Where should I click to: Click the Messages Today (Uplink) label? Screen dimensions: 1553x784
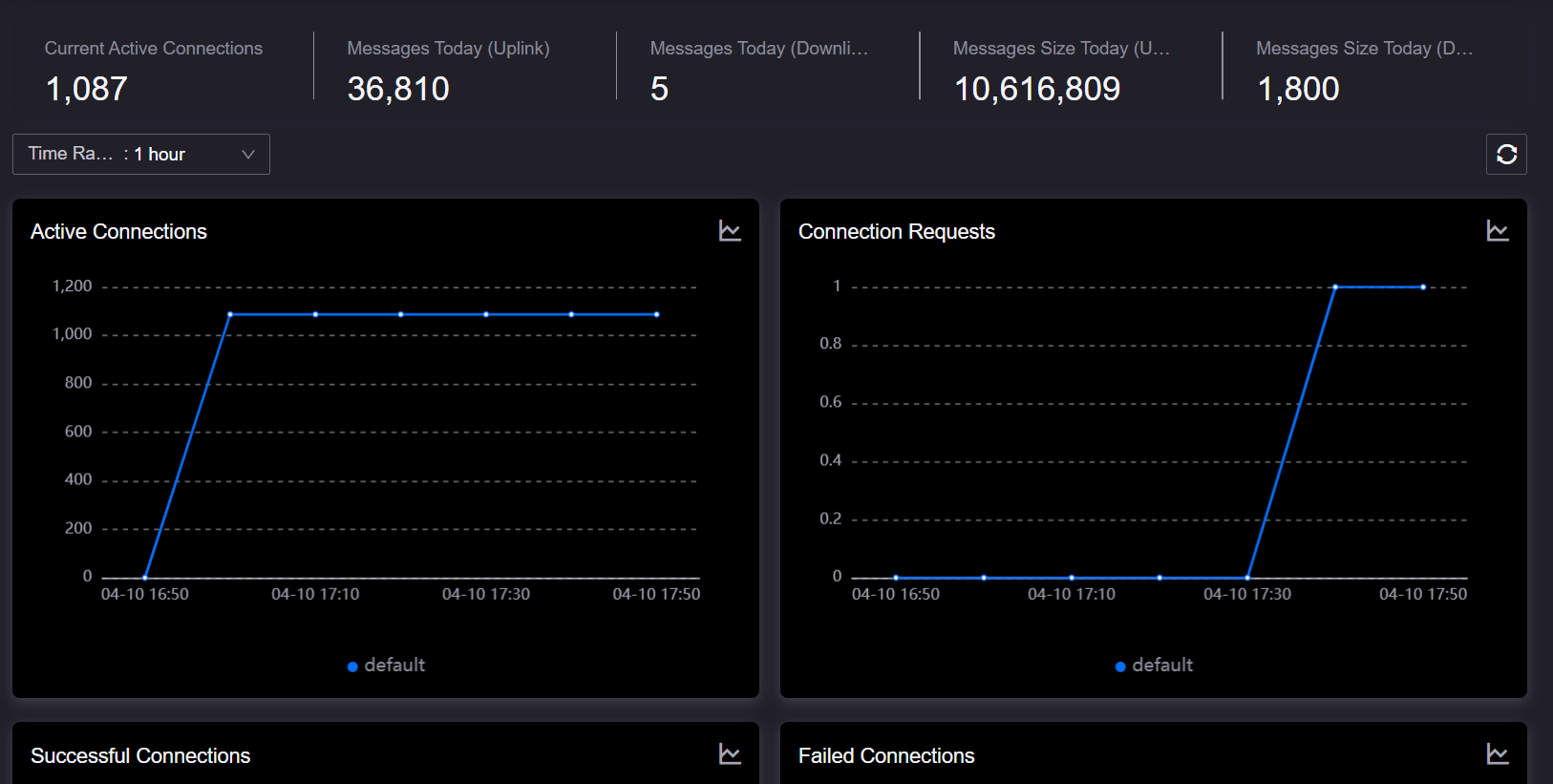pyautogui.click(x=448, y=49)
